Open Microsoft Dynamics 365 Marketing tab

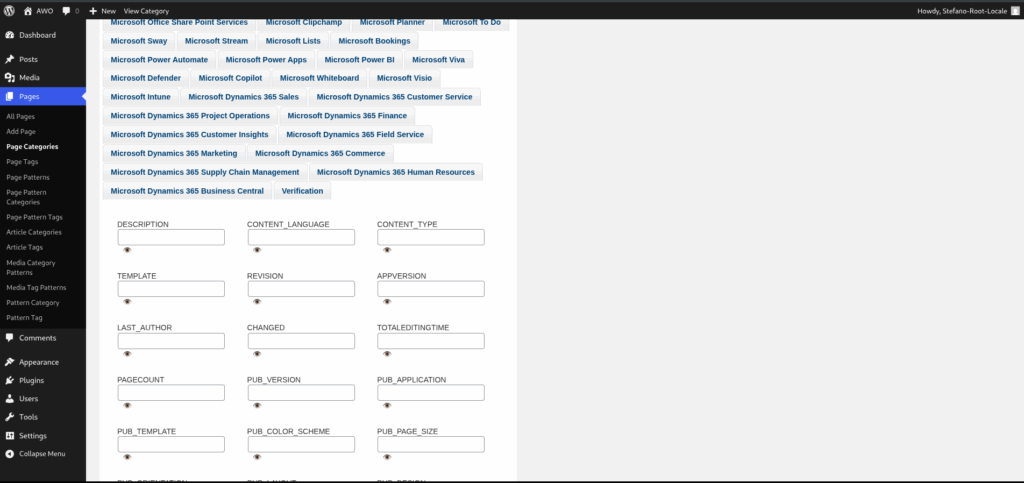point(174,153)
